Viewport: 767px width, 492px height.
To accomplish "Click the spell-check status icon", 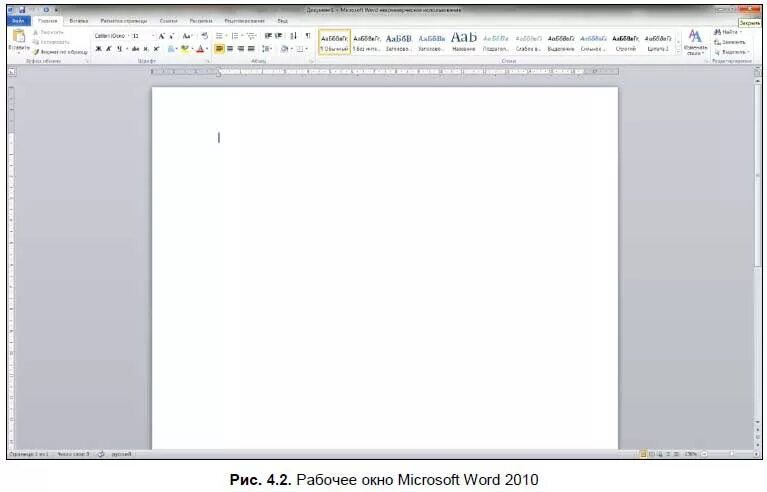I will point(101,454).
